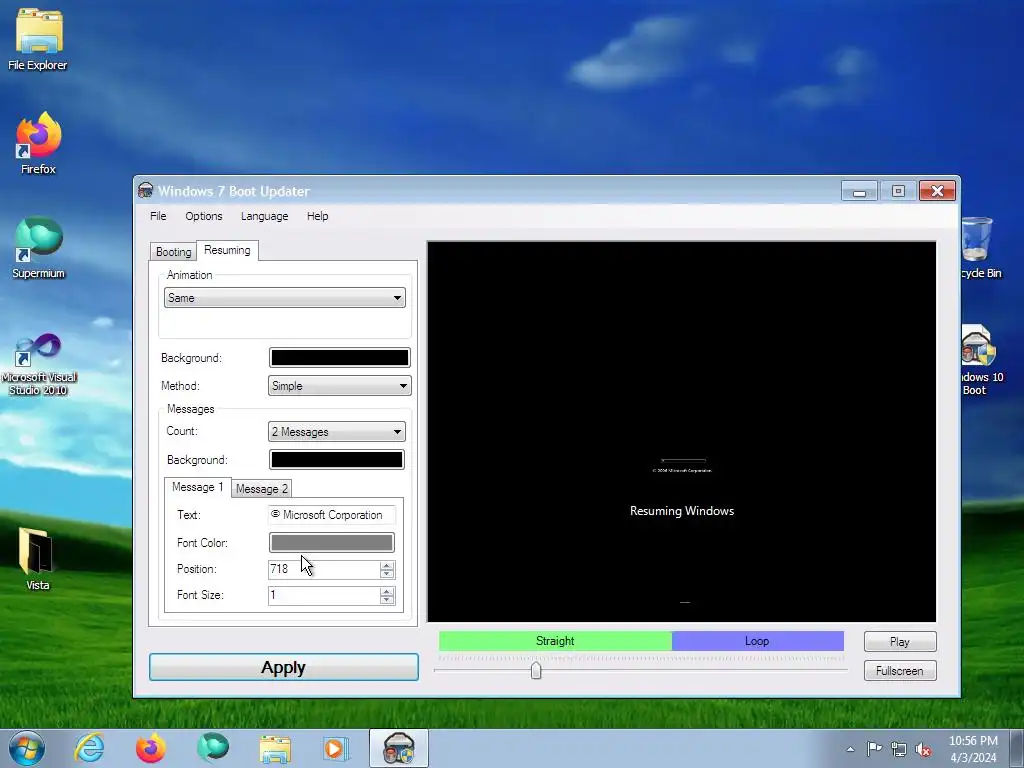Open Firefox desktop shortcut

click(x=38, y=143)
